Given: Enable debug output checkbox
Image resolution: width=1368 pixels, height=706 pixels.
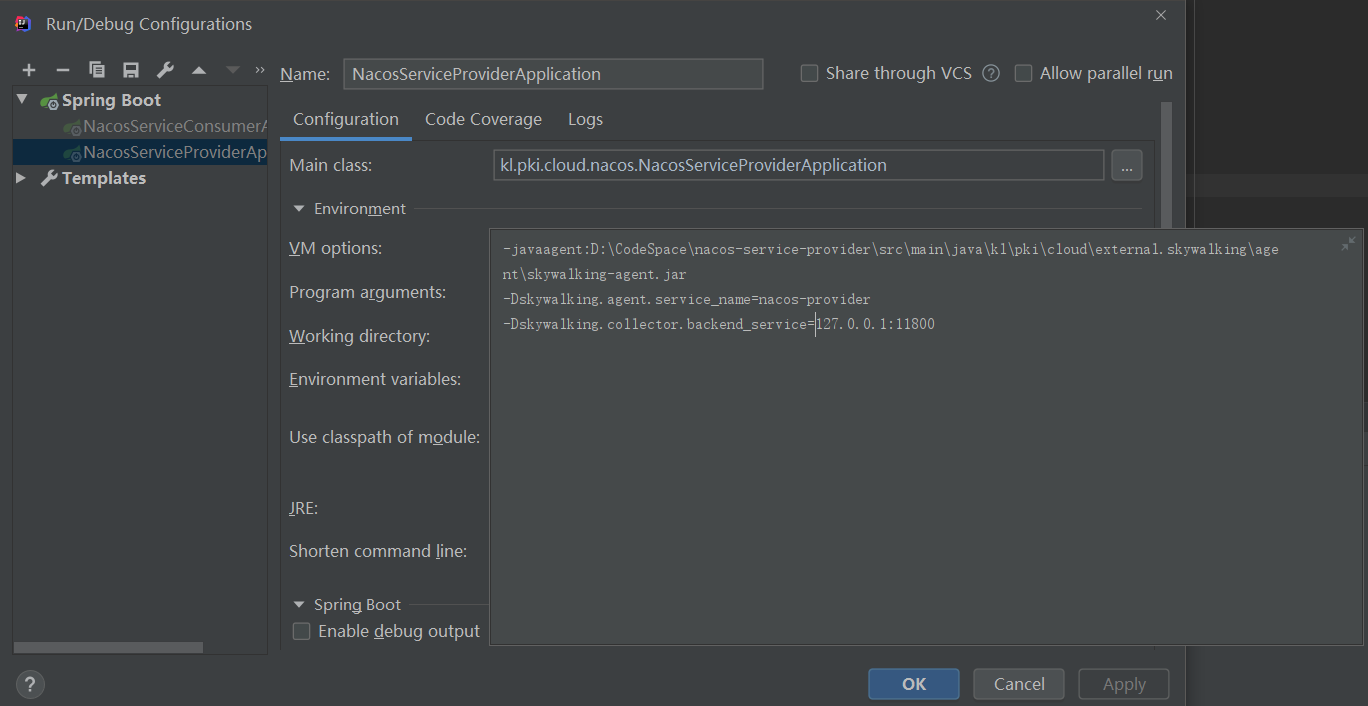Looking at the screenshot, I should 301,631.
